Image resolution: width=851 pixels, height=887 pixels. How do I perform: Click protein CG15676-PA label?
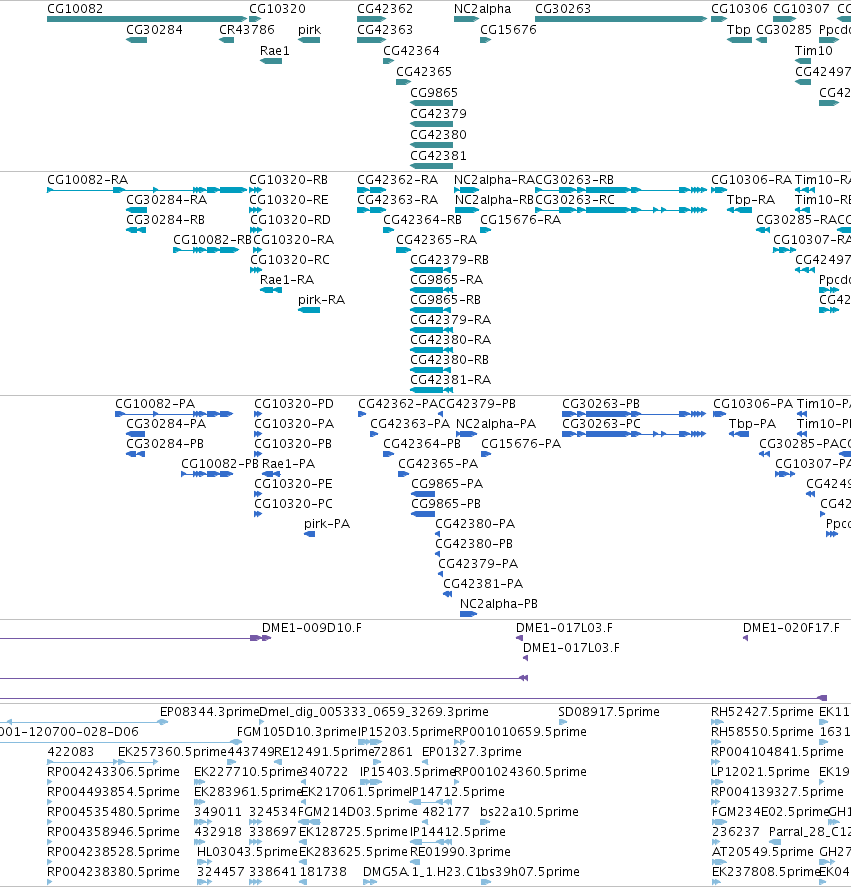[521, 444]
